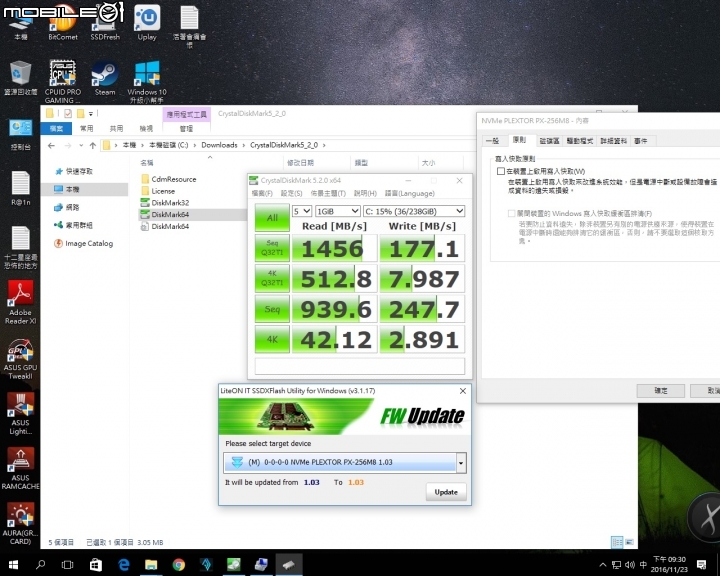The width and height of the screenshot is (720, 576).
Task: Go up one folder level in Explorer
Action: (93, 146)
